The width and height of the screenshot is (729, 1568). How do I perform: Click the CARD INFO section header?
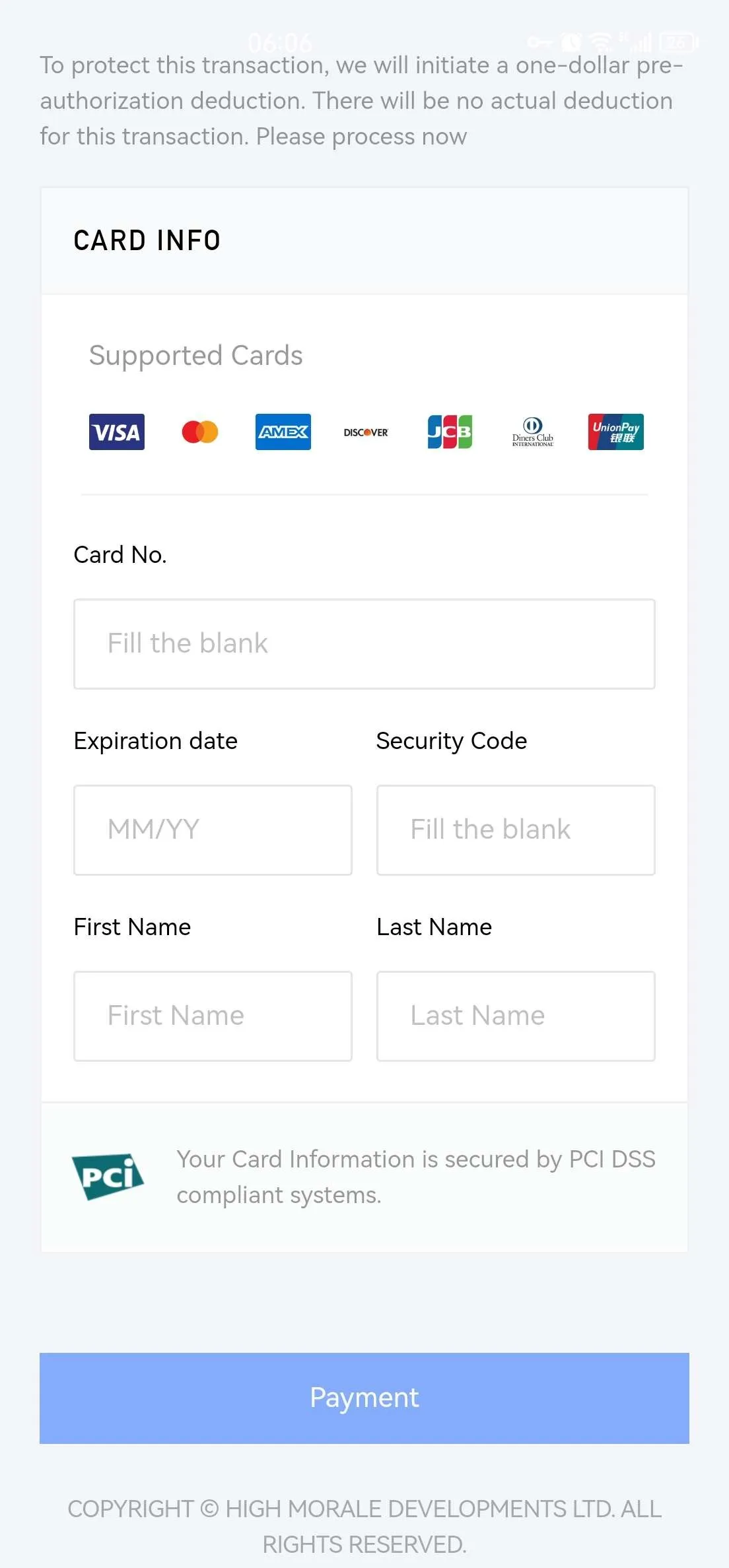147,241
